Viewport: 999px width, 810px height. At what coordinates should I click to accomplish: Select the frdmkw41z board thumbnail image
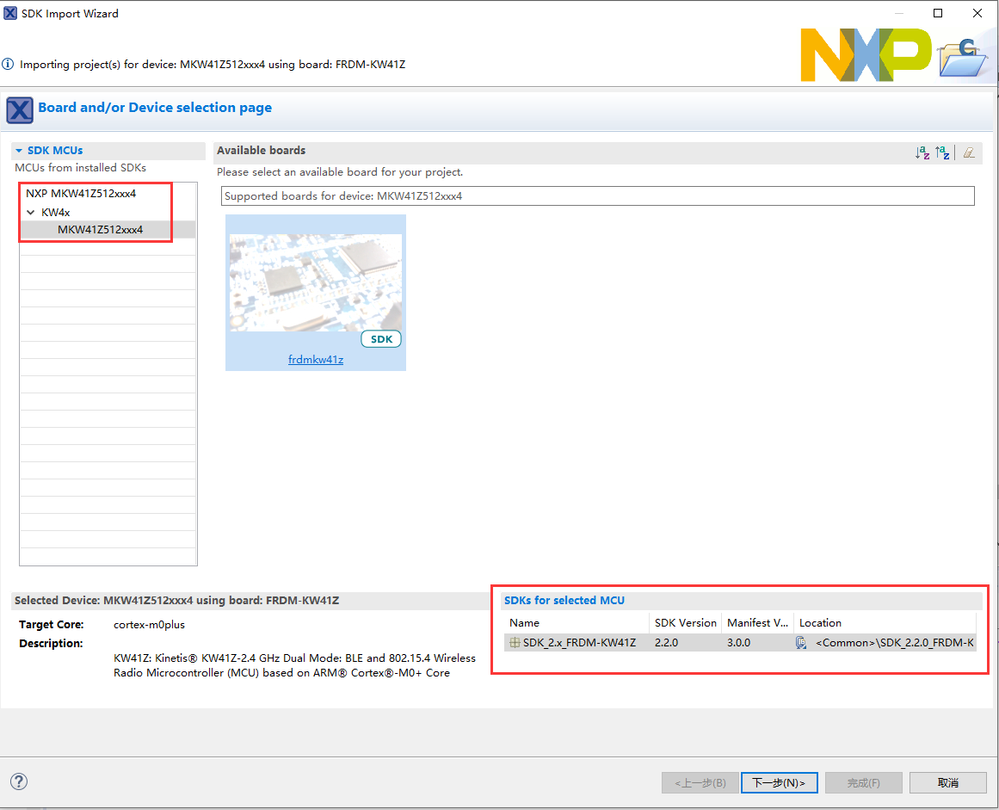[315, 282]
